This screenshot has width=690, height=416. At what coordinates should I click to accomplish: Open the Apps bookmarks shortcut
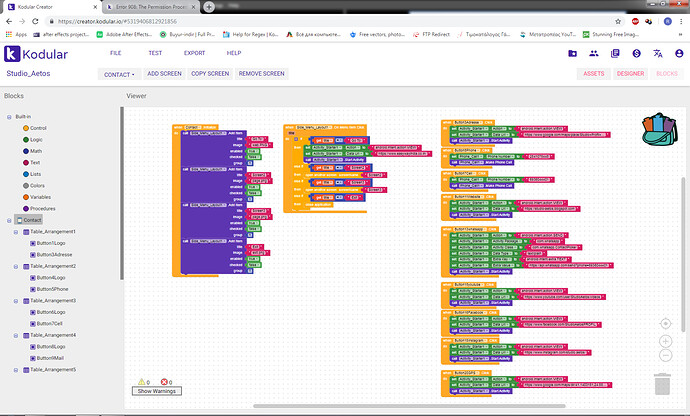pyautogui.click(x=16, y=34)
